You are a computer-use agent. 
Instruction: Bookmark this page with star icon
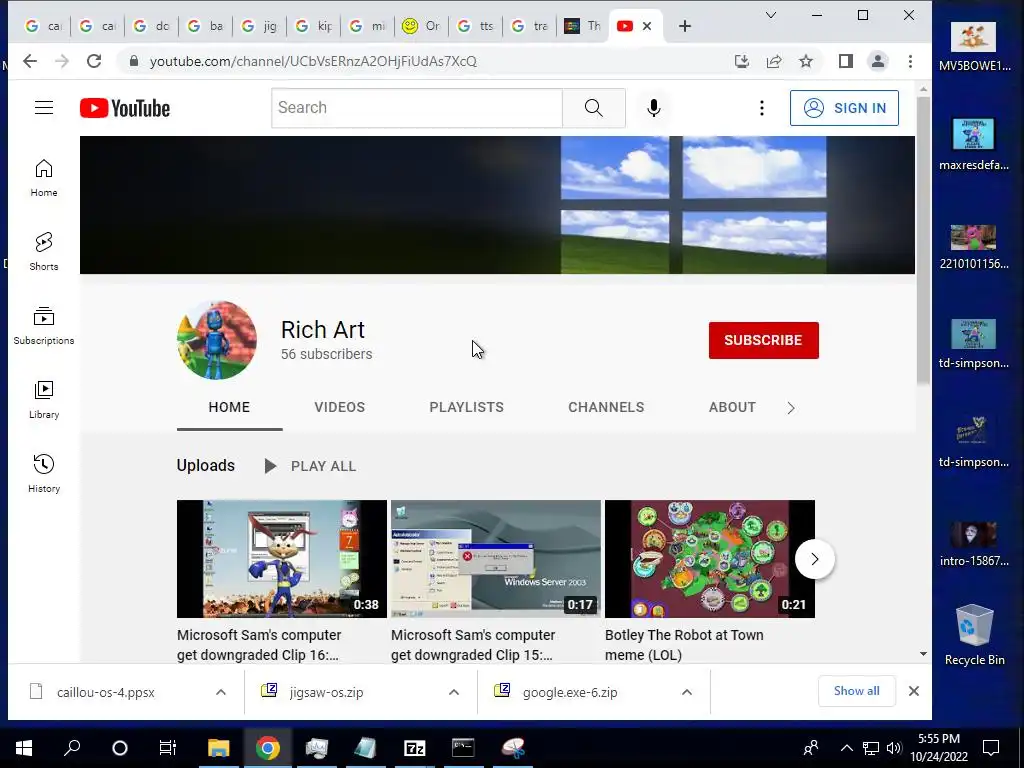[806, 61]
